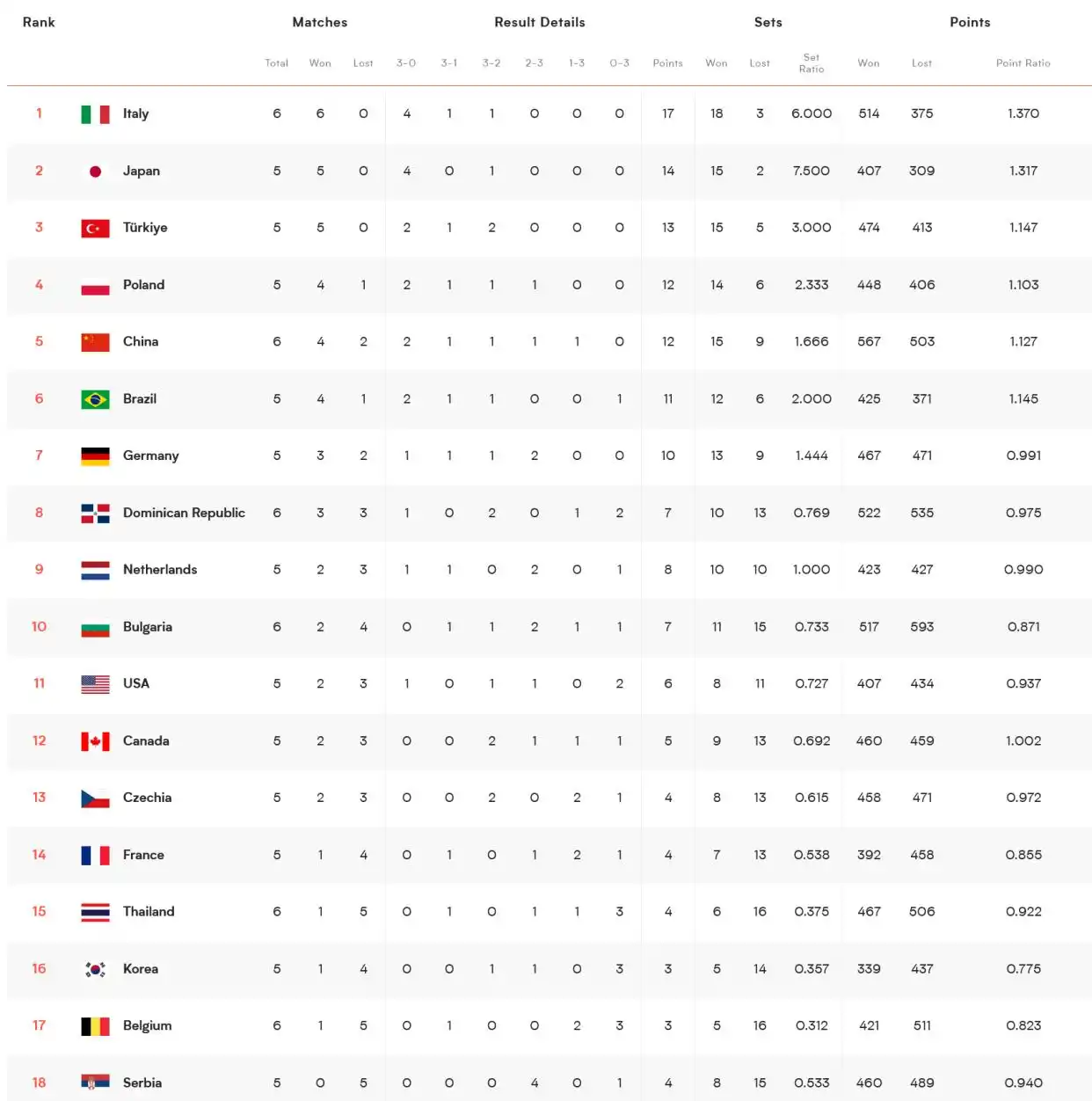Screen dimensions: 1092x1101
Task: Open the Bulgaria team link
Action: [x=147, y=627]
